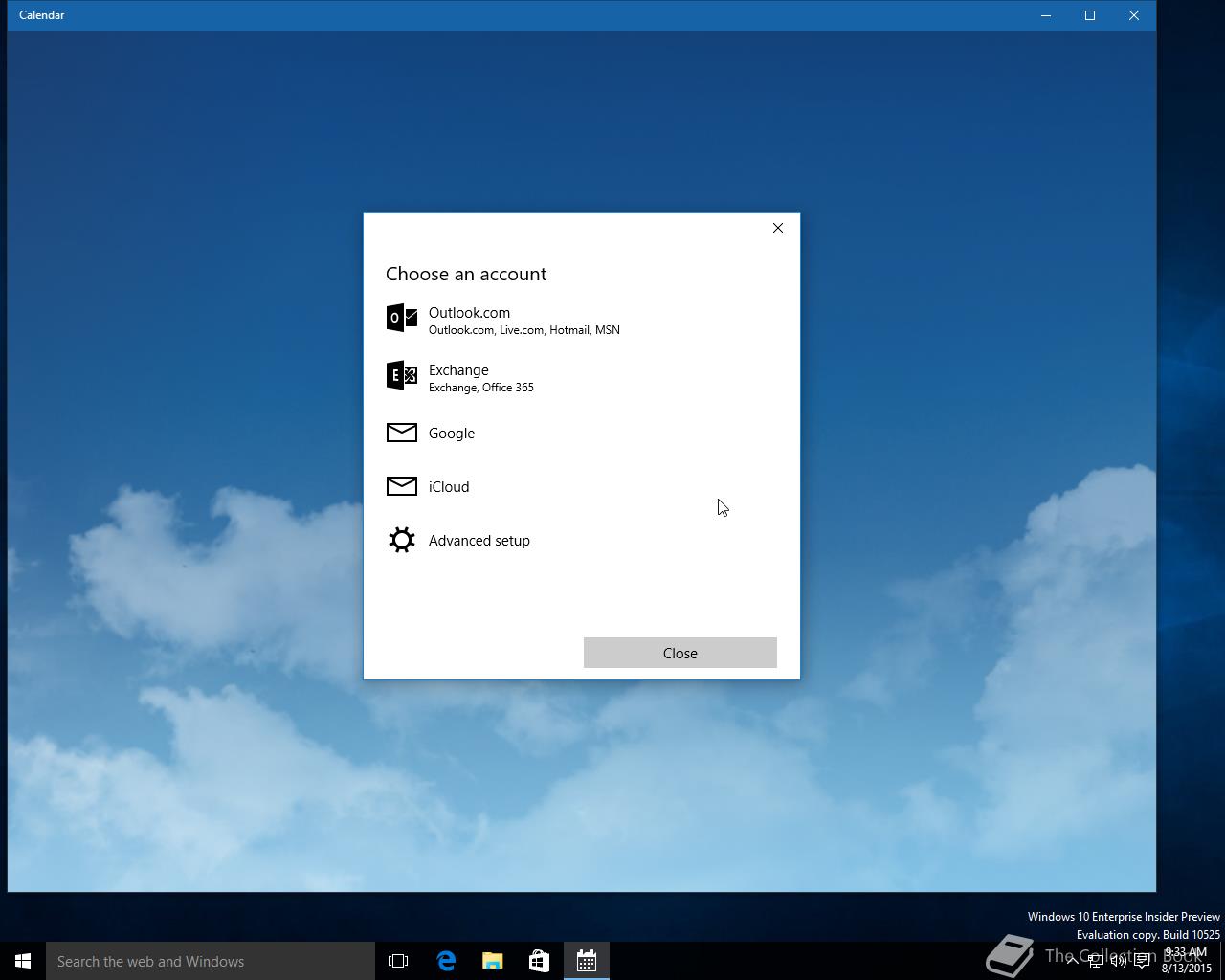Choose the Outlook.com account option
Viewport: 1225px width, 980px height.
(581, 320)
